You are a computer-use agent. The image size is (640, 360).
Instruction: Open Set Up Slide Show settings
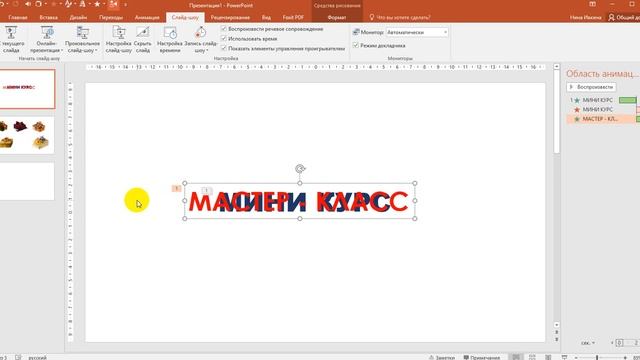pos(119,39)
